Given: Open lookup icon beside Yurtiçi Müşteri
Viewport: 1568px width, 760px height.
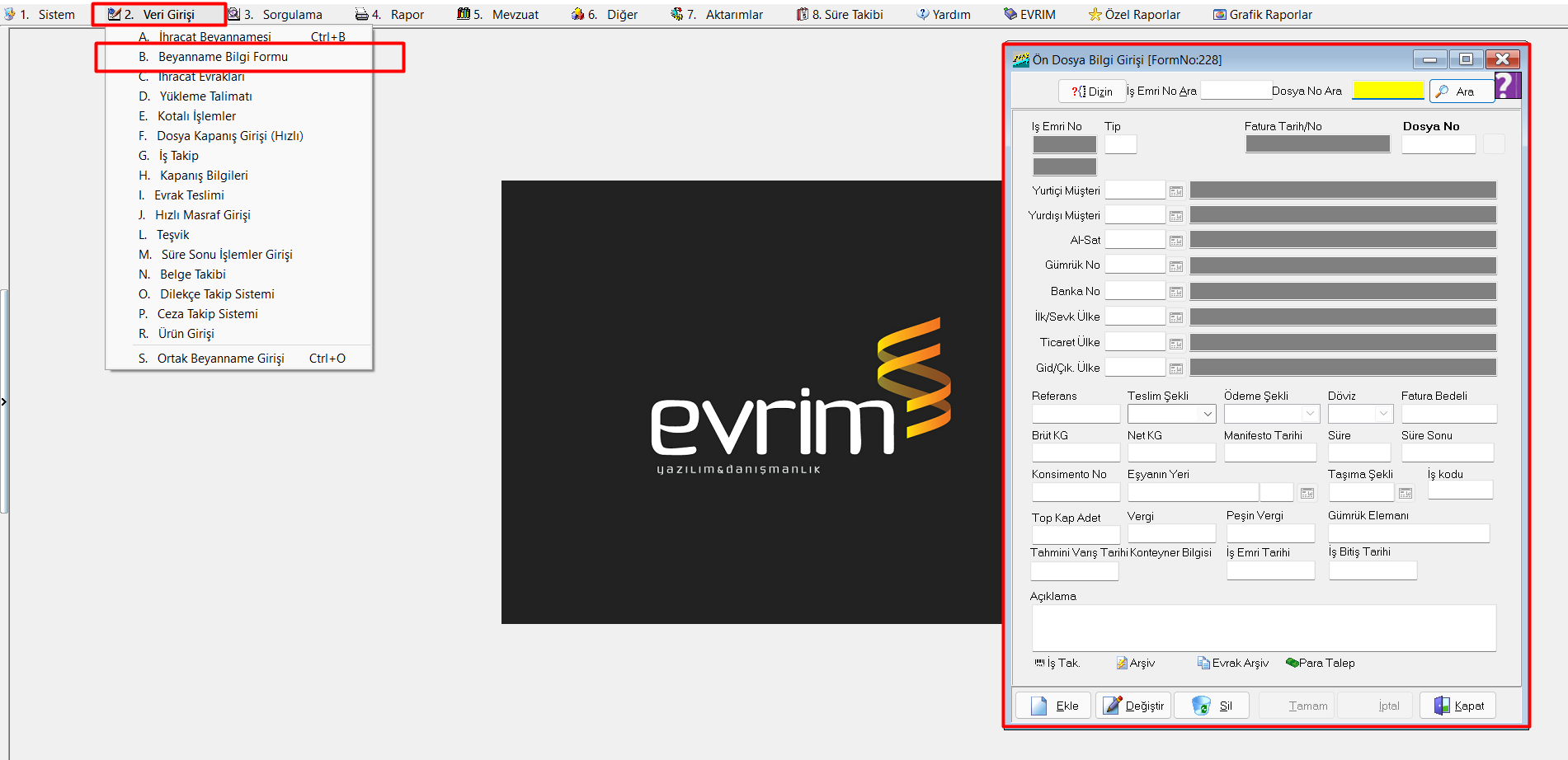Looking at the screenshot, I should (x=1176, y=191).
